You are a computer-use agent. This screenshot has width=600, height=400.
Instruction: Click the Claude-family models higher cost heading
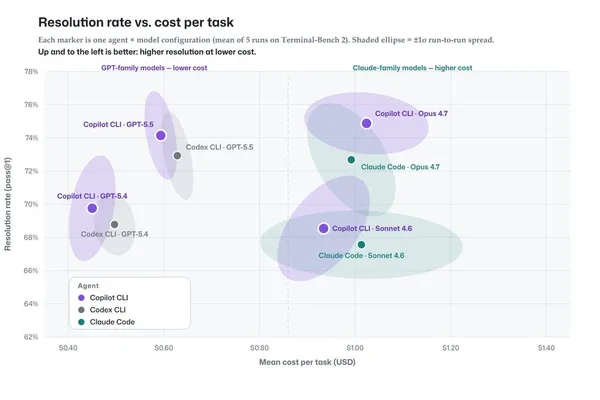coord(412,68)
